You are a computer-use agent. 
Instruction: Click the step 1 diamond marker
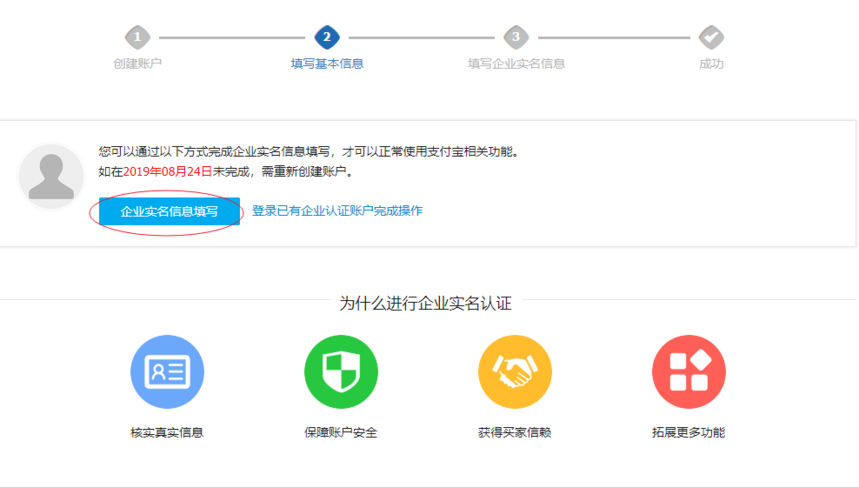pos(137,38)
